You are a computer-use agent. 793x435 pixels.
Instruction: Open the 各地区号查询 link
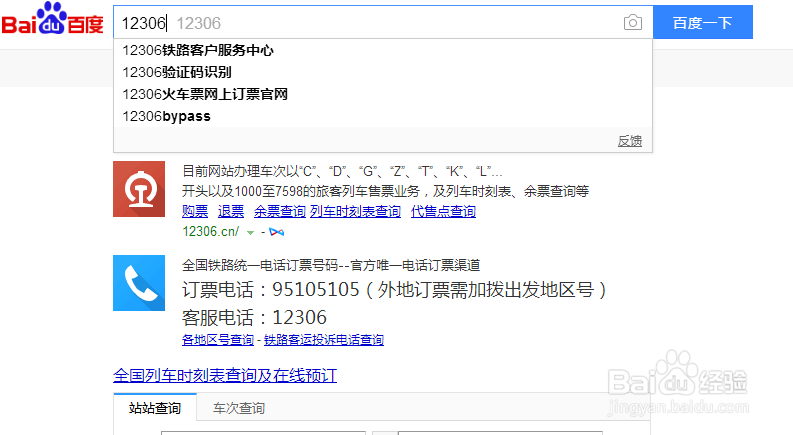point(217,340)
